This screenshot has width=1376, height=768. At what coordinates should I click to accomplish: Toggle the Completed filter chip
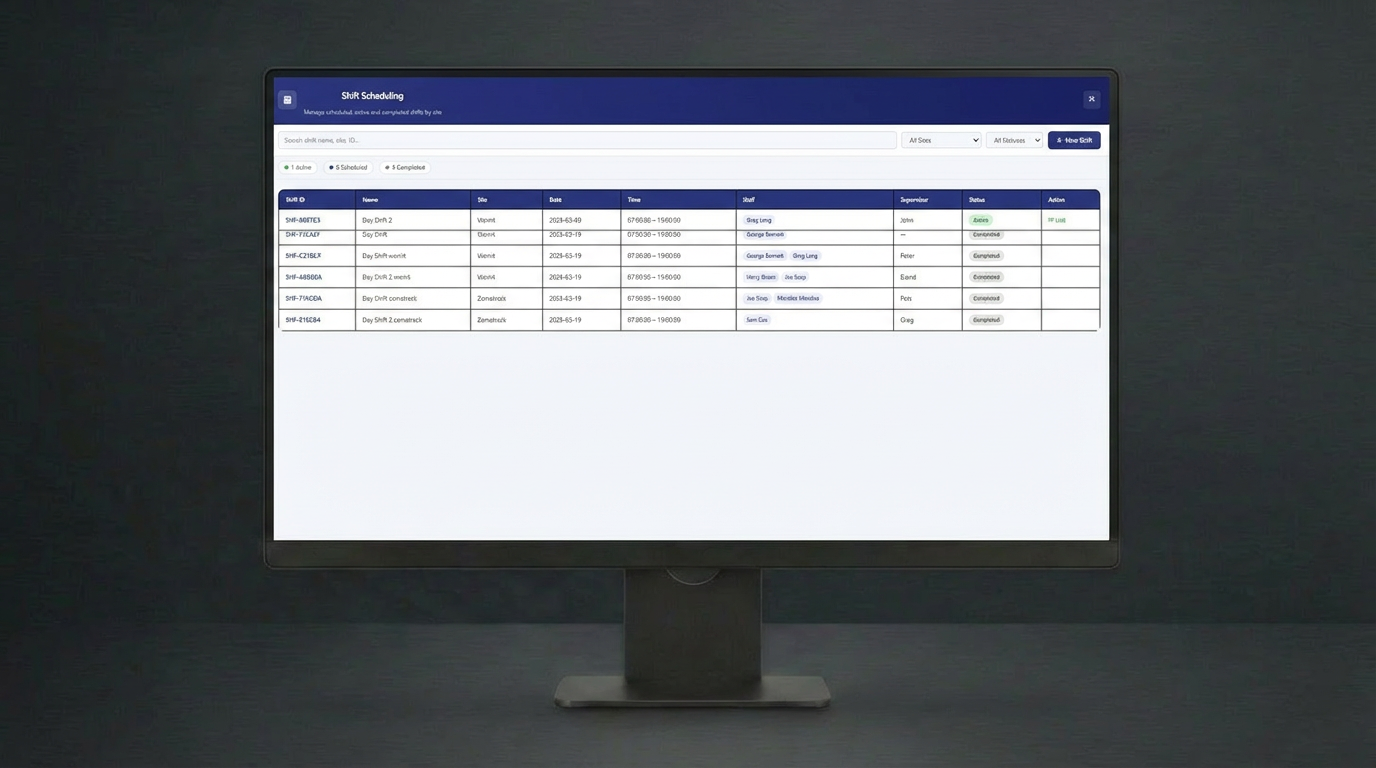pyautogui.click(x=405, y=168)
